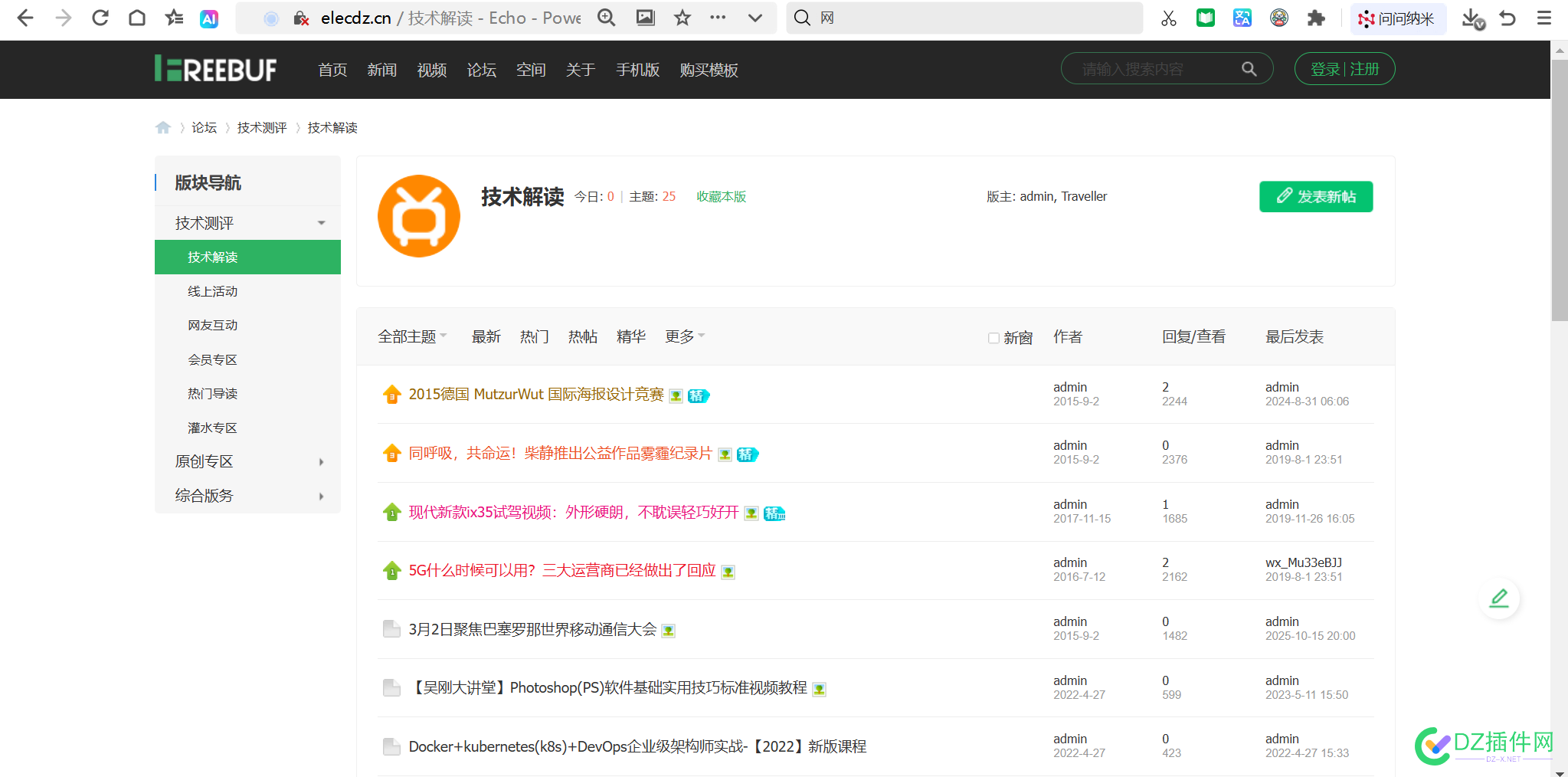1568x777 pixels.
Task: Click the floating pencil edit button
Action: (1498, 598)
